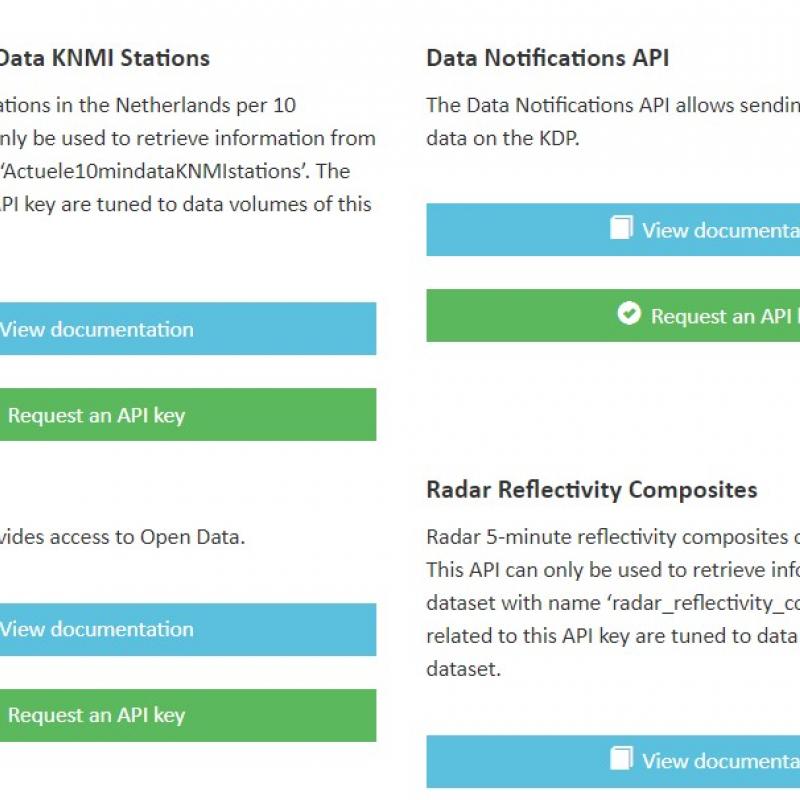This screenshot has height=800, width=800.
Task: Click the 'data on the KDP.' description line
Action: point(503,138)
